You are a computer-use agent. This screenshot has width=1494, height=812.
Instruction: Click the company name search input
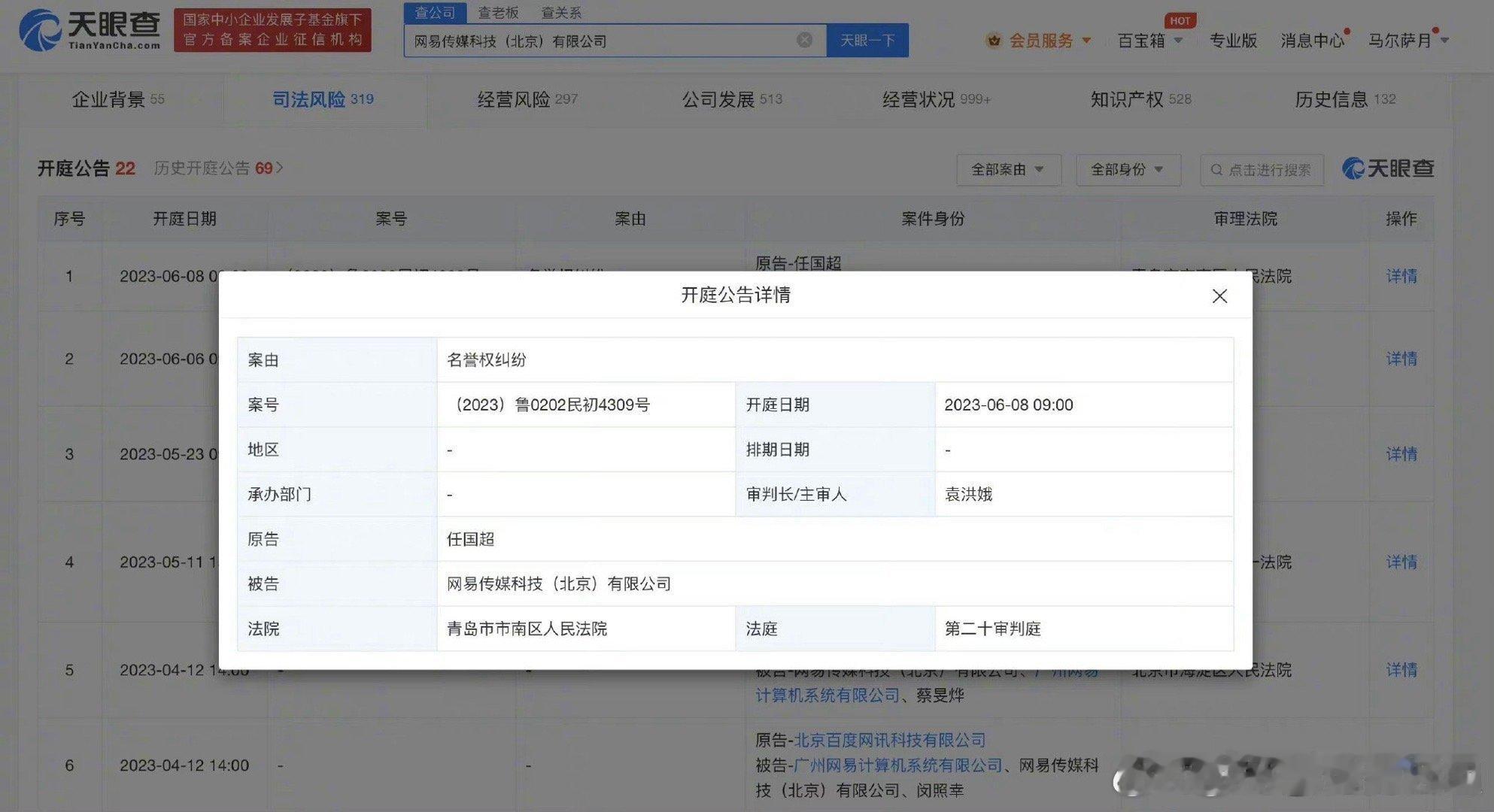602,41
